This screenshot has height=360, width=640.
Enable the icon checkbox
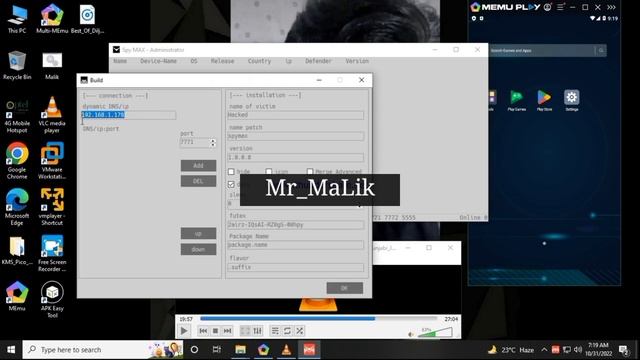(269, 171)
